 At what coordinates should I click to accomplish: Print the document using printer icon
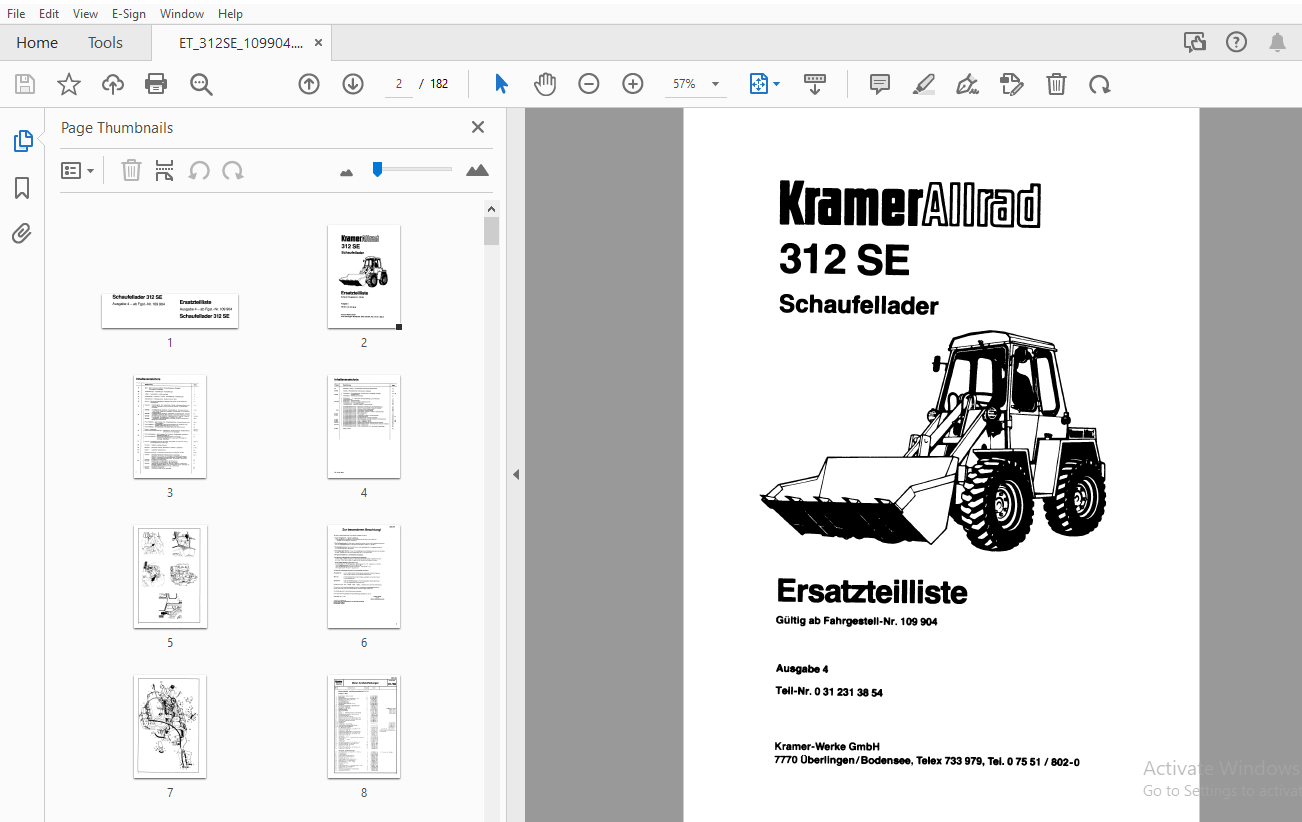(x=156, y=84)
